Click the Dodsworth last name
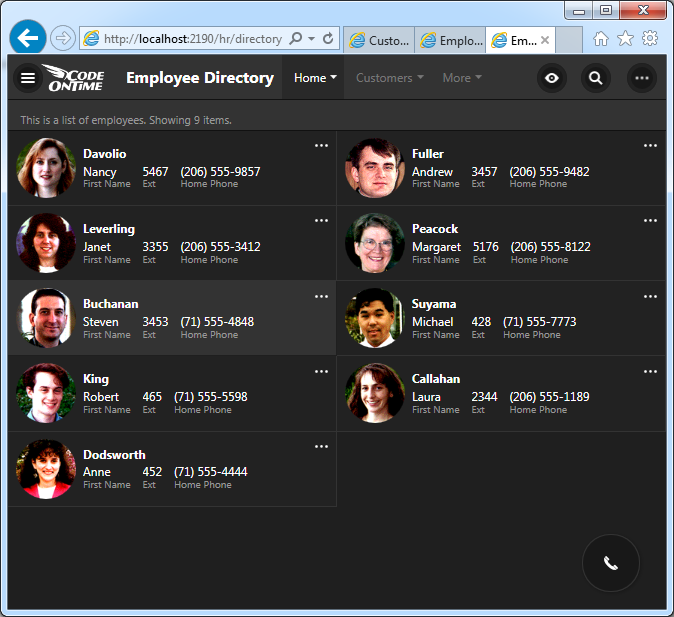This screenshot has width=674, height=617. coord(114,454)
